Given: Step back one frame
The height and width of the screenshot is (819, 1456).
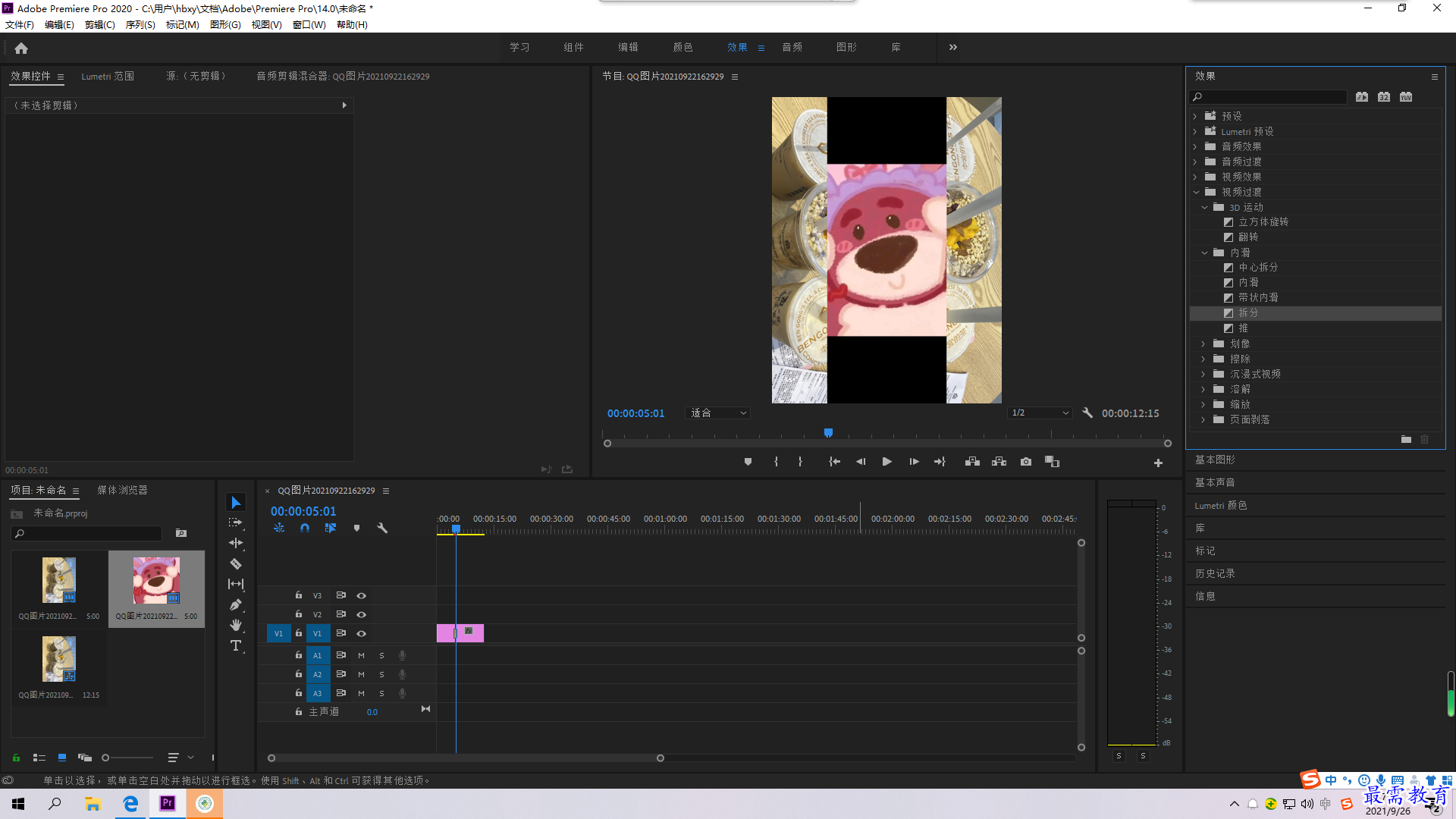Looking at the screenshot, I should 860,462.
